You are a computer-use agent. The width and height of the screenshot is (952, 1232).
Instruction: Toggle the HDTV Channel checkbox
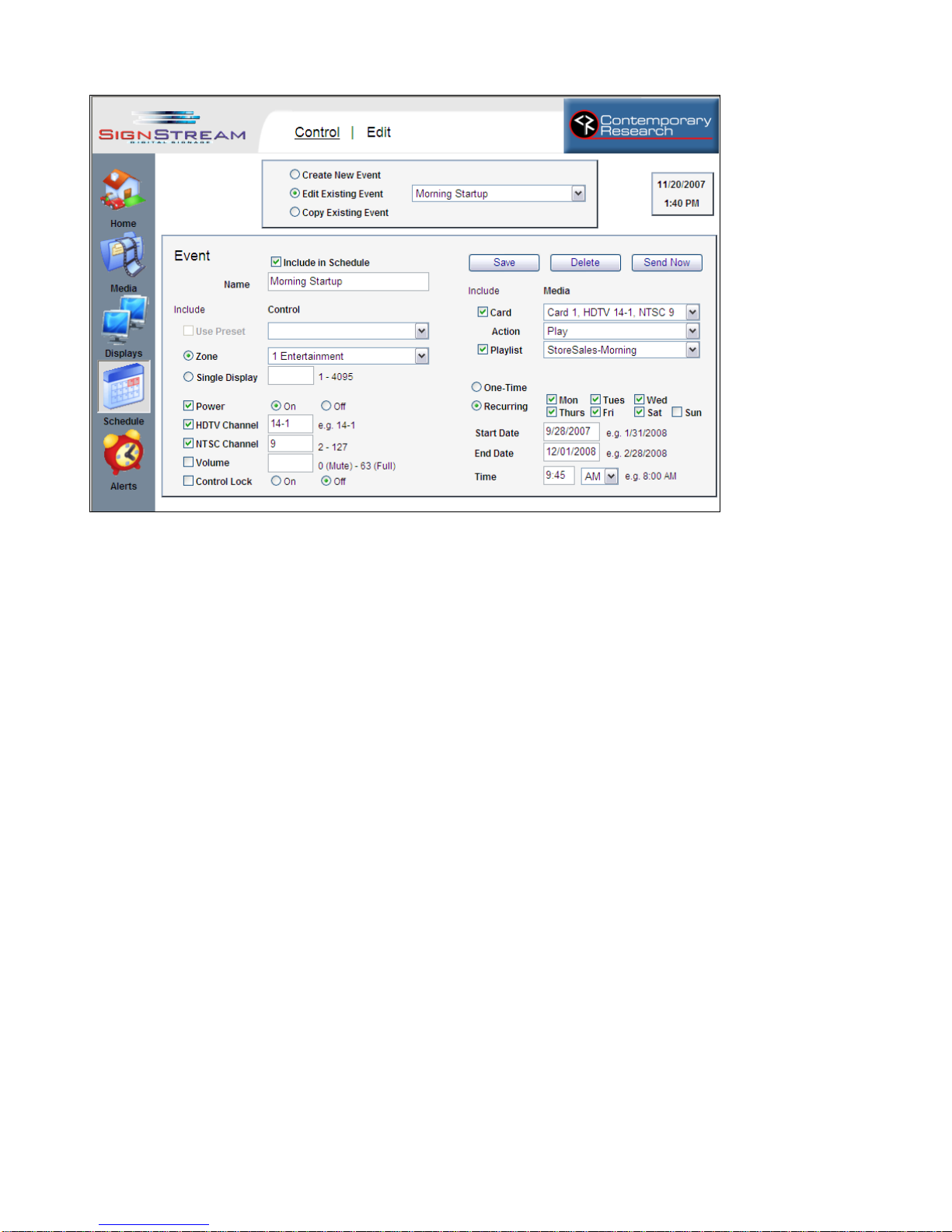click(x=188, y=424)
